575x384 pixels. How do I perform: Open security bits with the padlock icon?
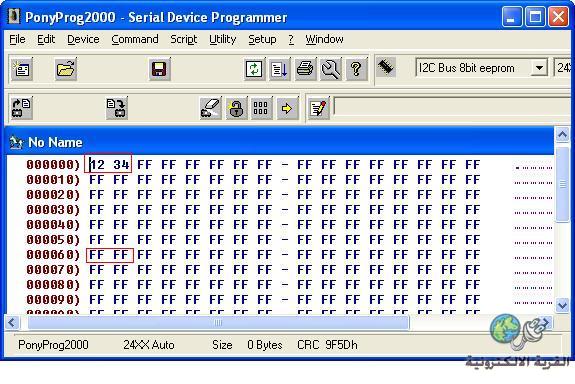[236, 108]
